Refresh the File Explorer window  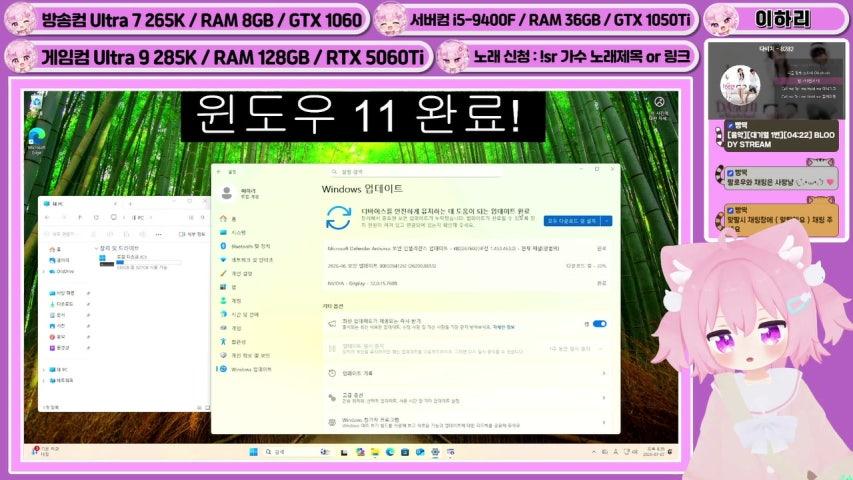click(x=96, y=217)
